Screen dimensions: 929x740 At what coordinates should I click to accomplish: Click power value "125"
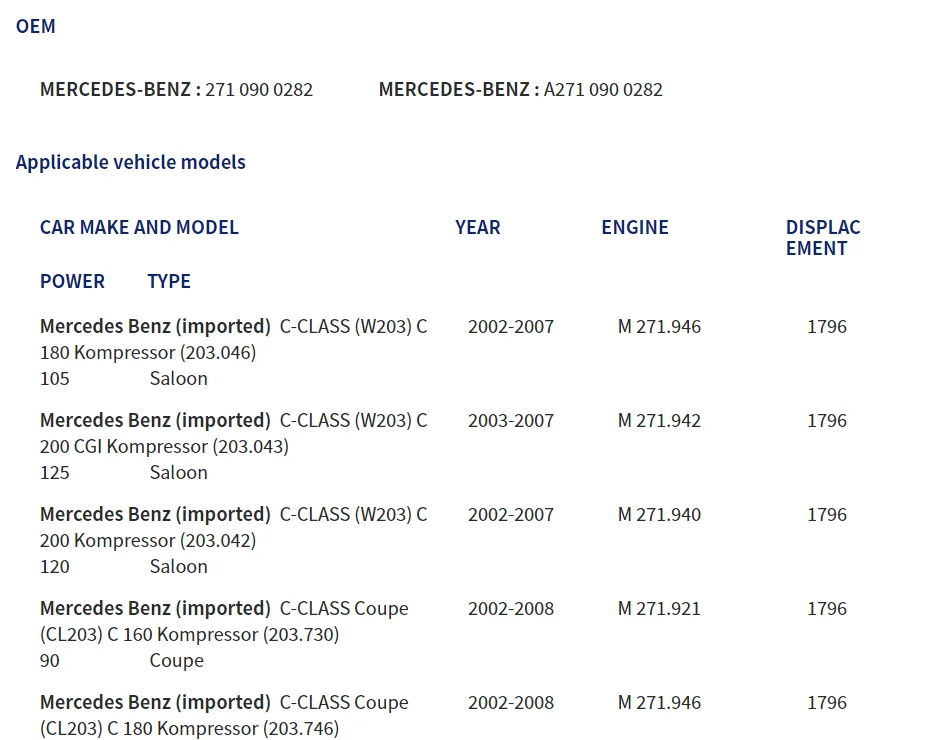pyautogui.click(x=55, y=473)
